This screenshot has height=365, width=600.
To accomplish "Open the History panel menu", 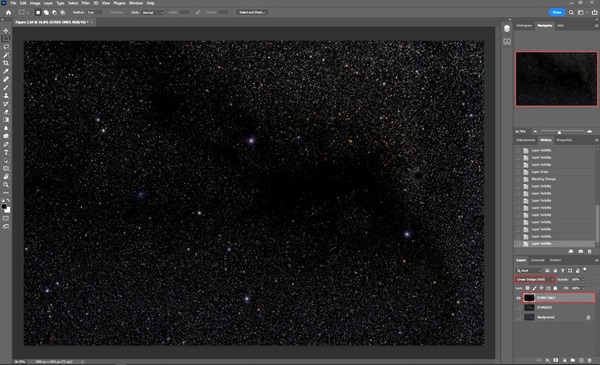I will (596, 140).
